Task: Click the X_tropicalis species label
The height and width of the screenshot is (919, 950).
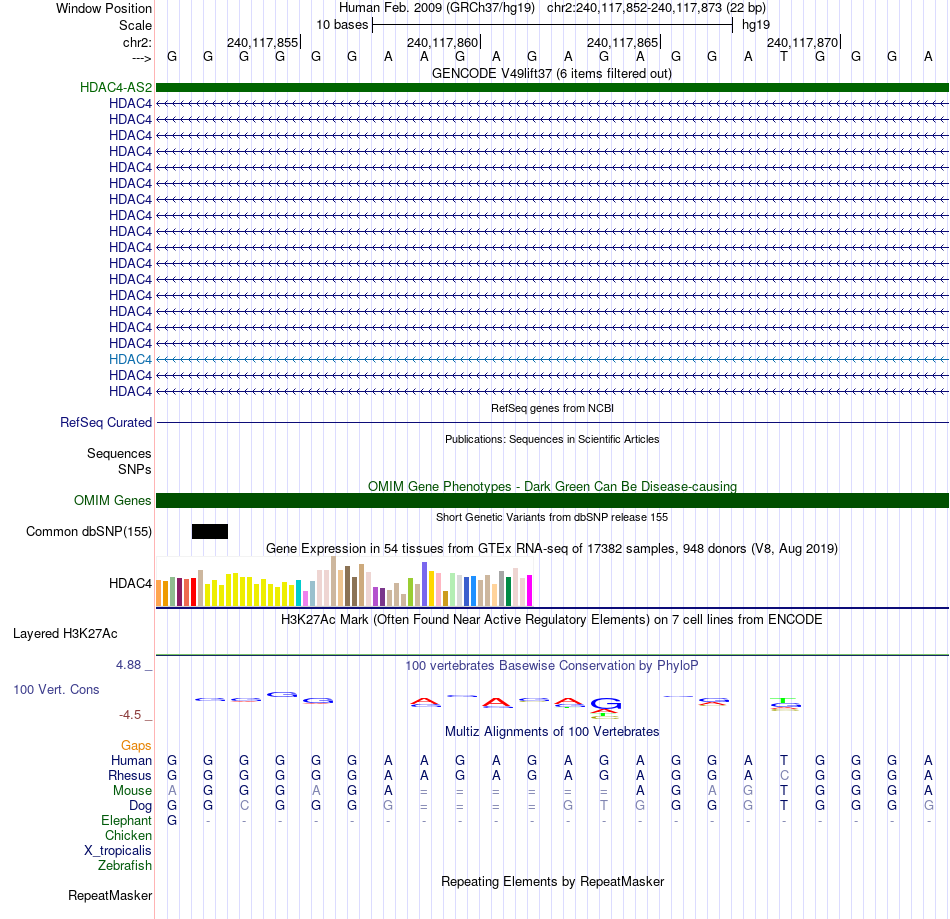Action: click(118, 851)
